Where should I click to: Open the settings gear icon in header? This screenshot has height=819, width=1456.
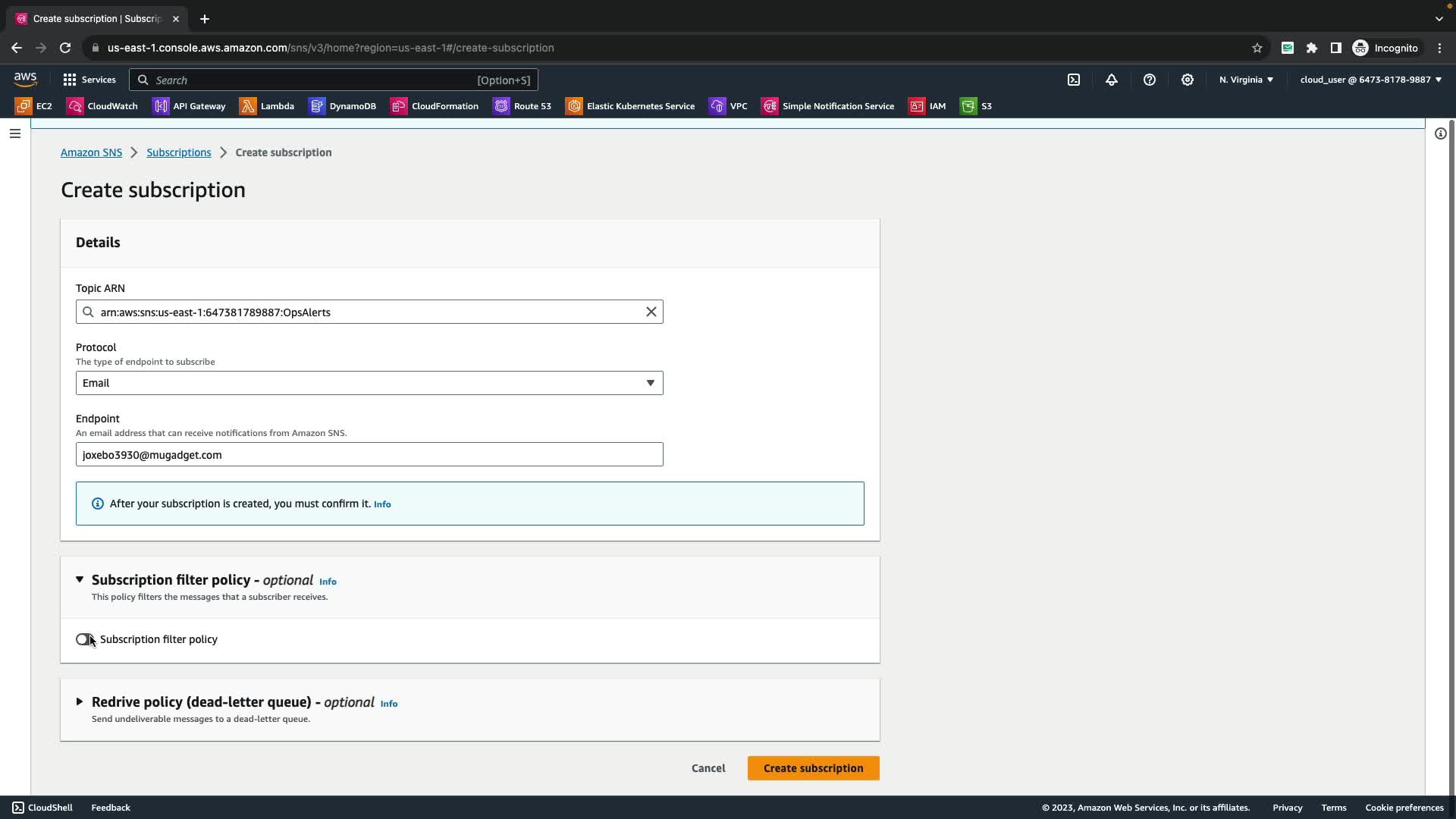pyautogui.click(x=1188, y=80)
